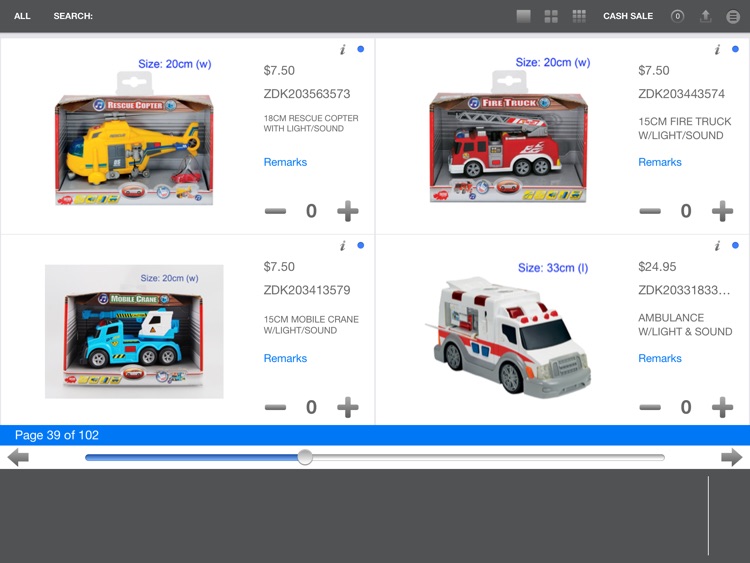The height and width of the screenshot is (563, 750).
Task: Click quantity value for Rescue Copter
Action: [x=311, y=211]
